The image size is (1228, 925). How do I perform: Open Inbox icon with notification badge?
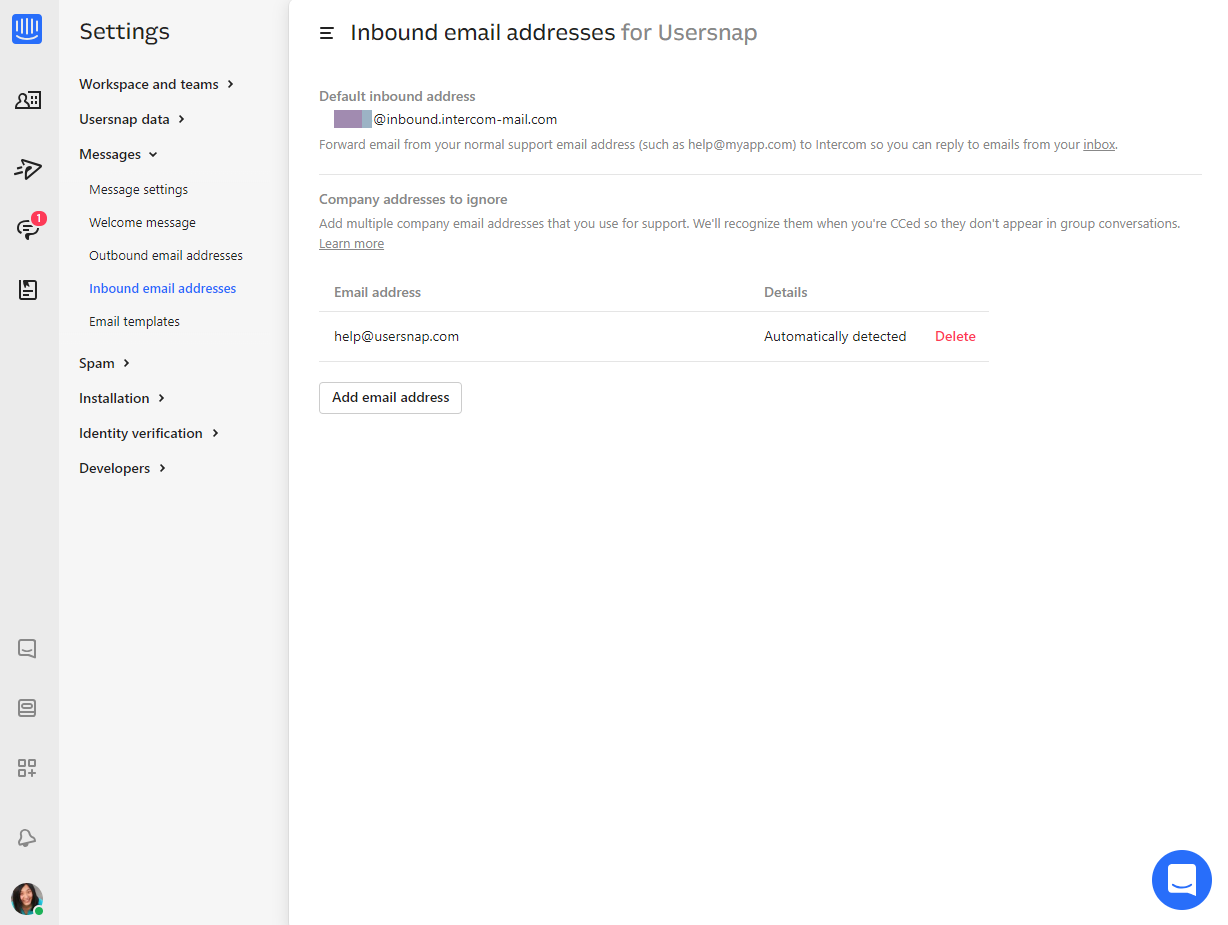point(29,228)
